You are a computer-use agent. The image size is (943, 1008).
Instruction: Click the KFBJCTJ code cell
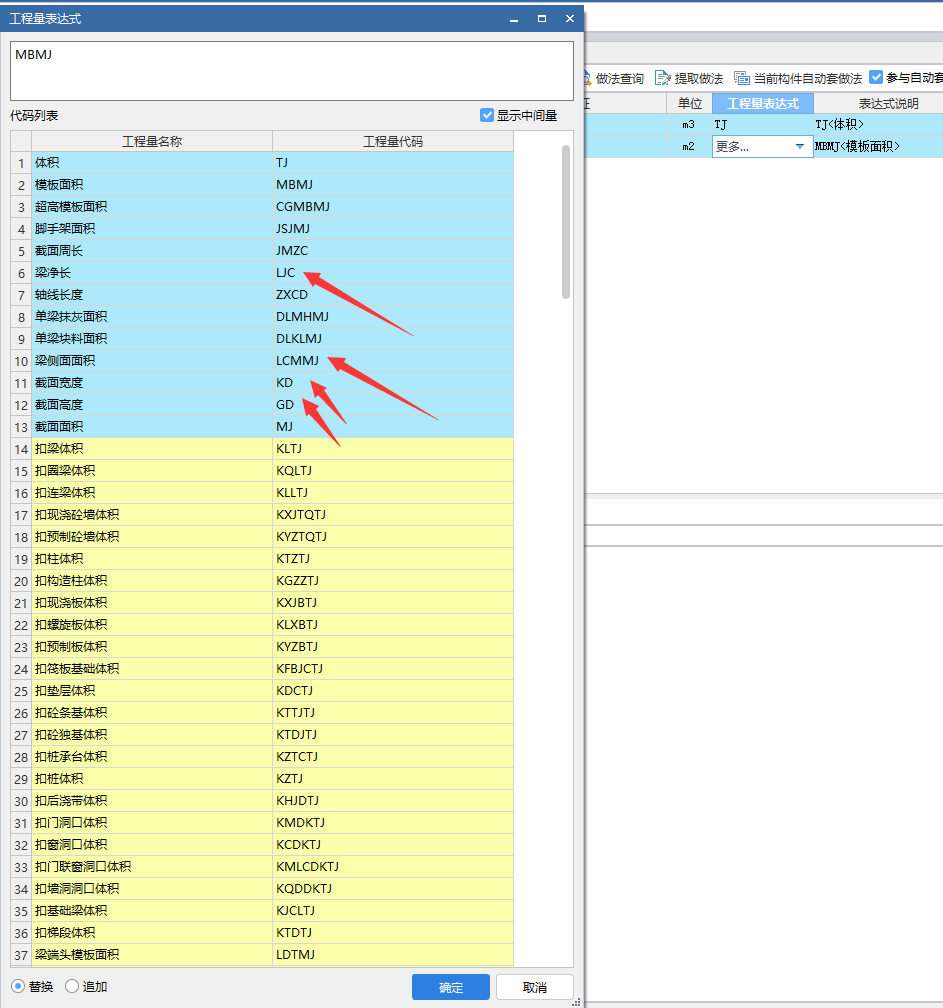point(393,669)
